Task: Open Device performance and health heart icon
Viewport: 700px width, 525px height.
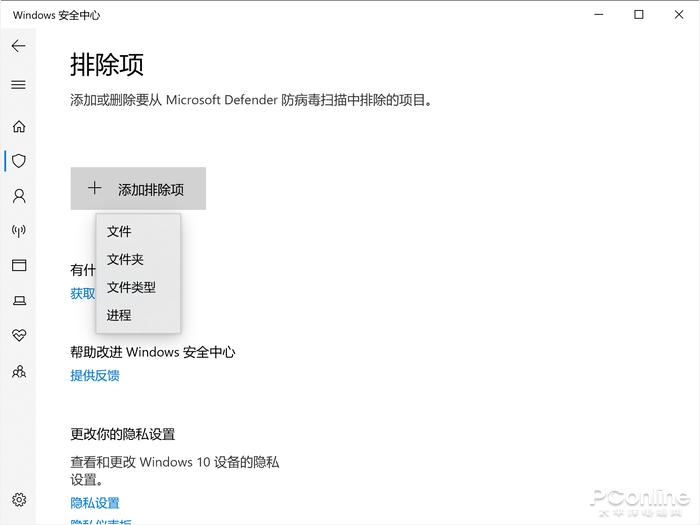Action: coord(18,335)
